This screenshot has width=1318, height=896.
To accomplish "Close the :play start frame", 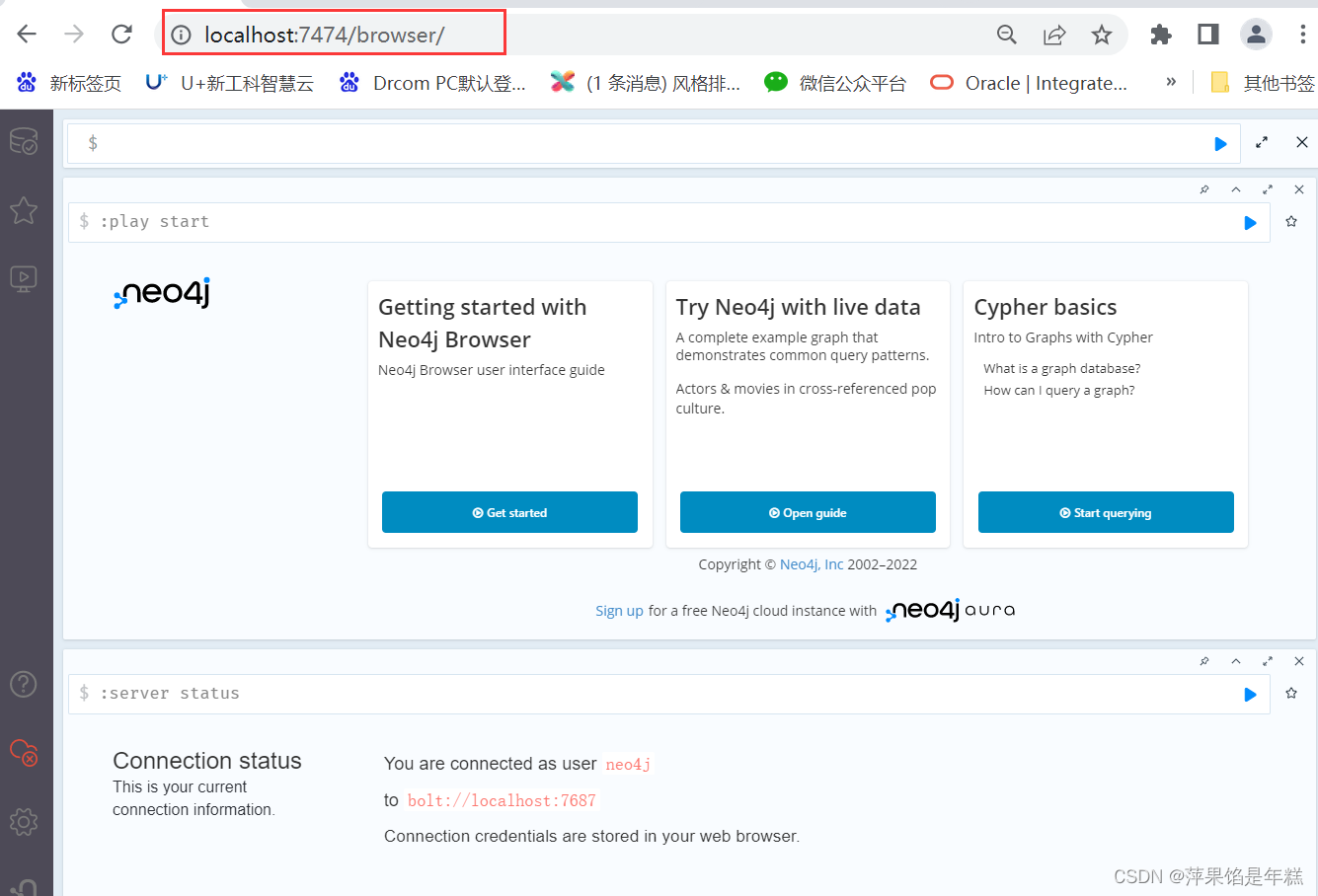I will click(1299, 189).
